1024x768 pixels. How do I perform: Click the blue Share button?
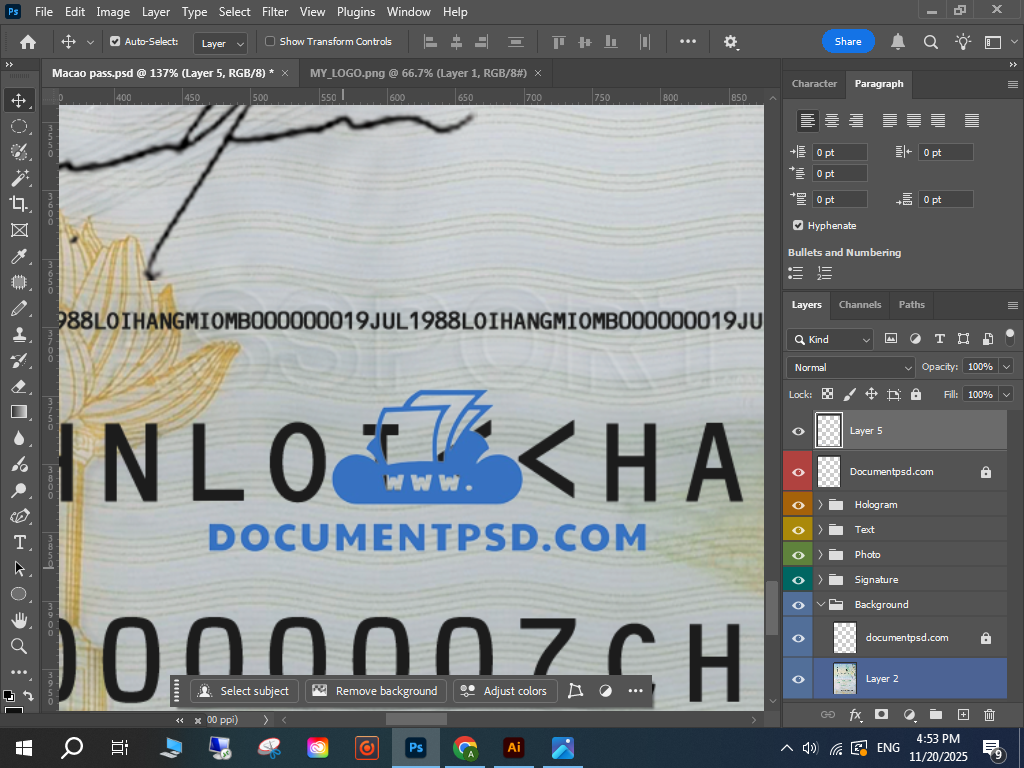pyautogui.click(x=848, y=42)
